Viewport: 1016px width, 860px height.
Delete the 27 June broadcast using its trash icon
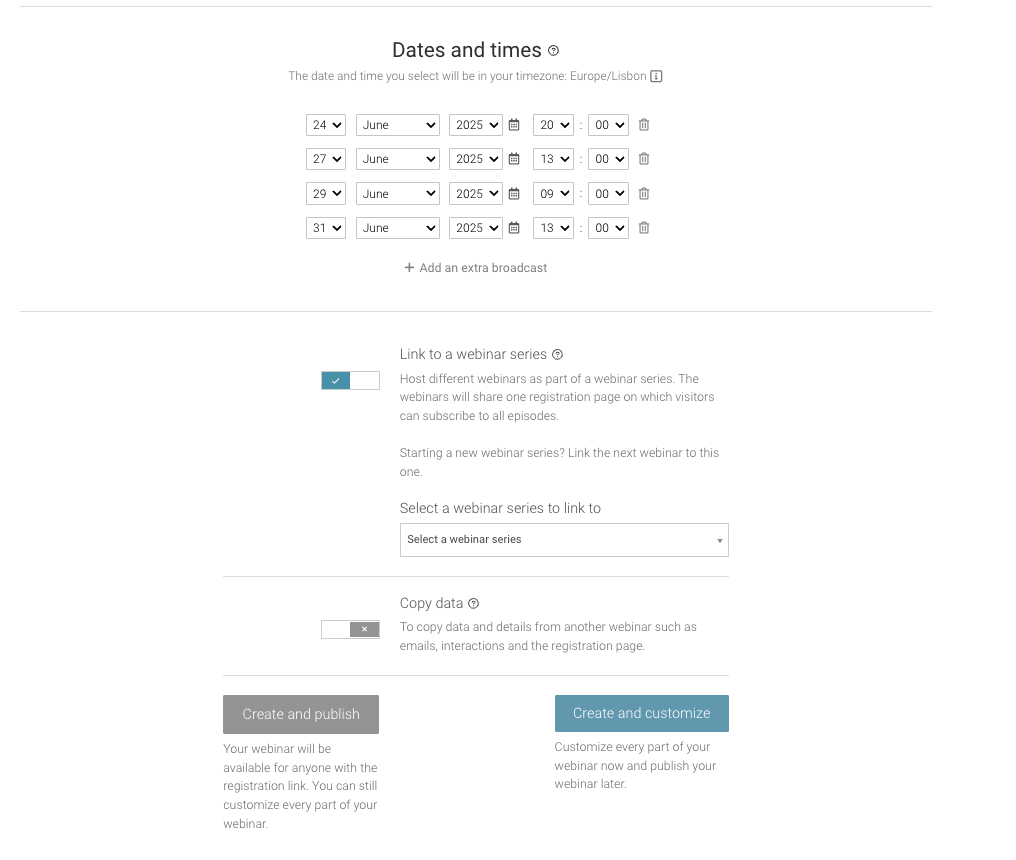point(643,158)
